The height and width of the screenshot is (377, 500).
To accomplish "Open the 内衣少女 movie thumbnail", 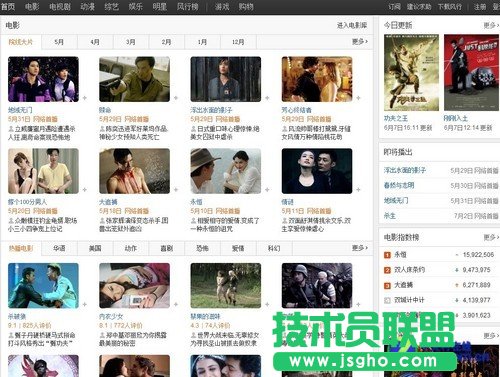I will pos(134,286).
